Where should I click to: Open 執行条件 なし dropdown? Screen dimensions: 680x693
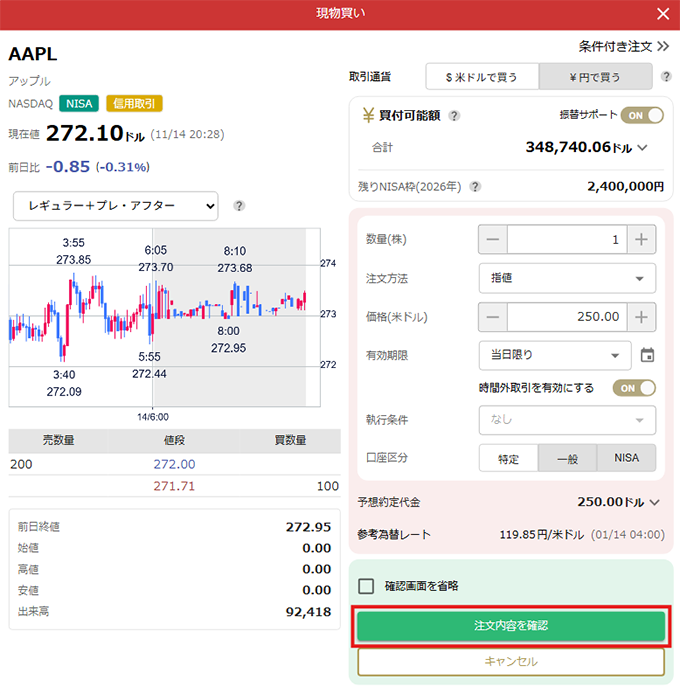pyautogui.click(x=567, y=420)
